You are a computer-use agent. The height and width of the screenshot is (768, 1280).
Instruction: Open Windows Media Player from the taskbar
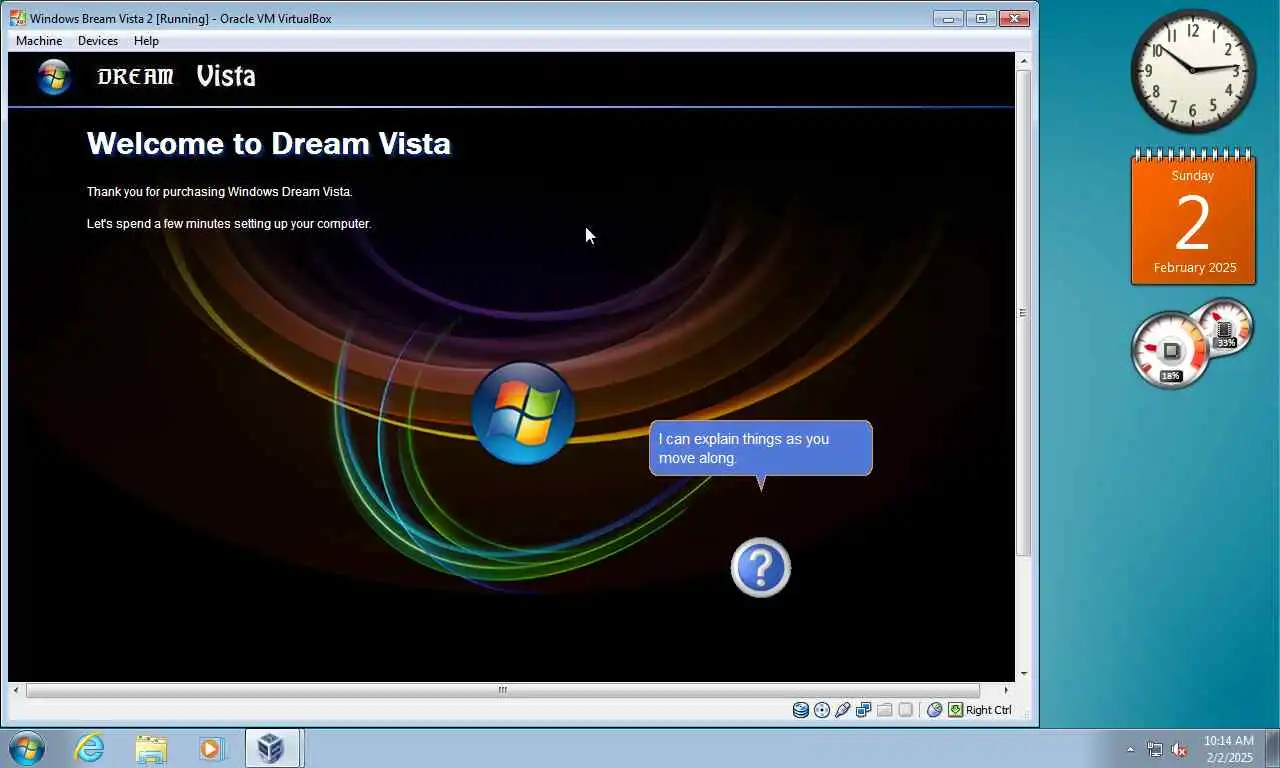pyautogui.click(x=212, y=748)
